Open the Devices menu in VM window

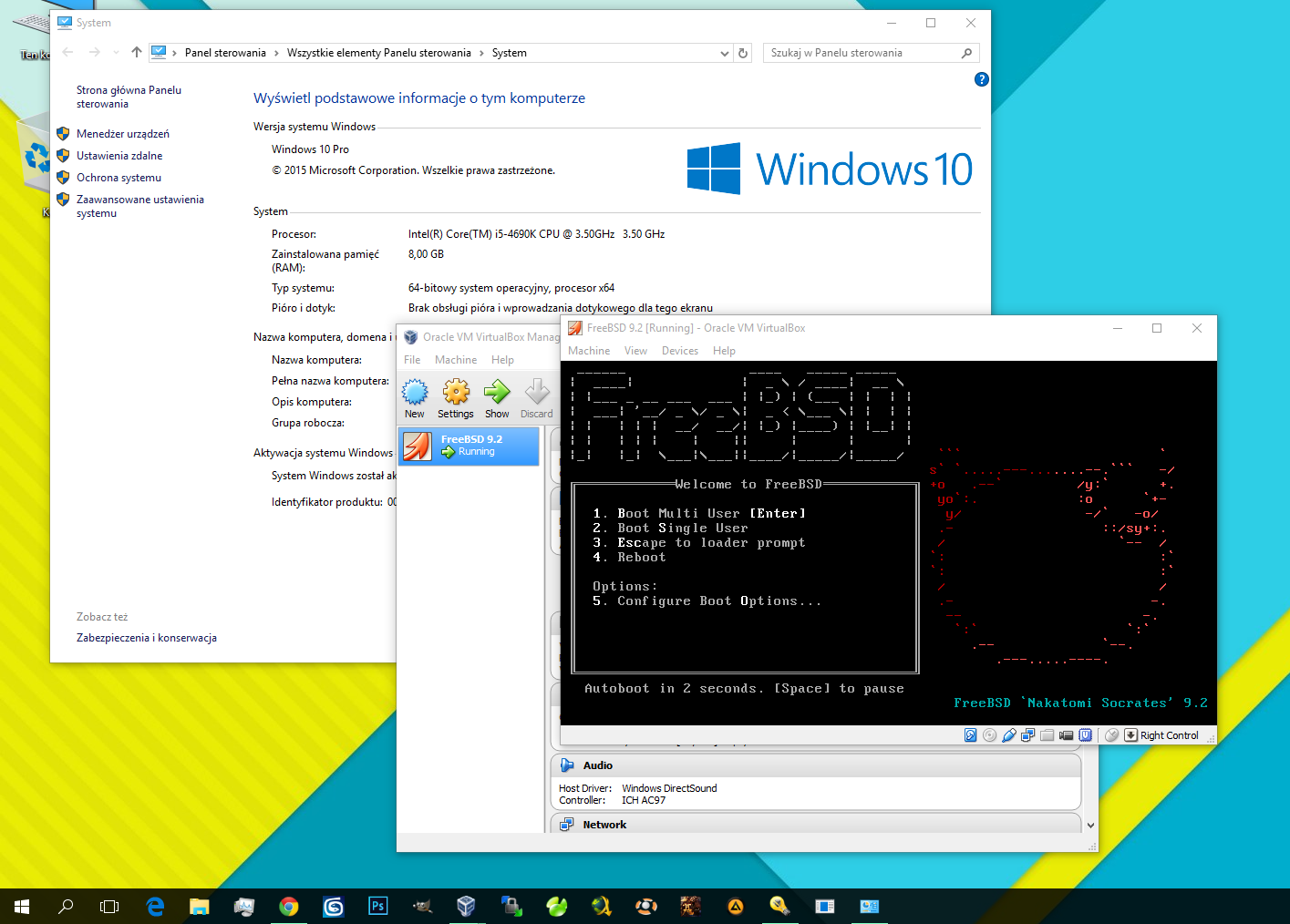[680, 351]
